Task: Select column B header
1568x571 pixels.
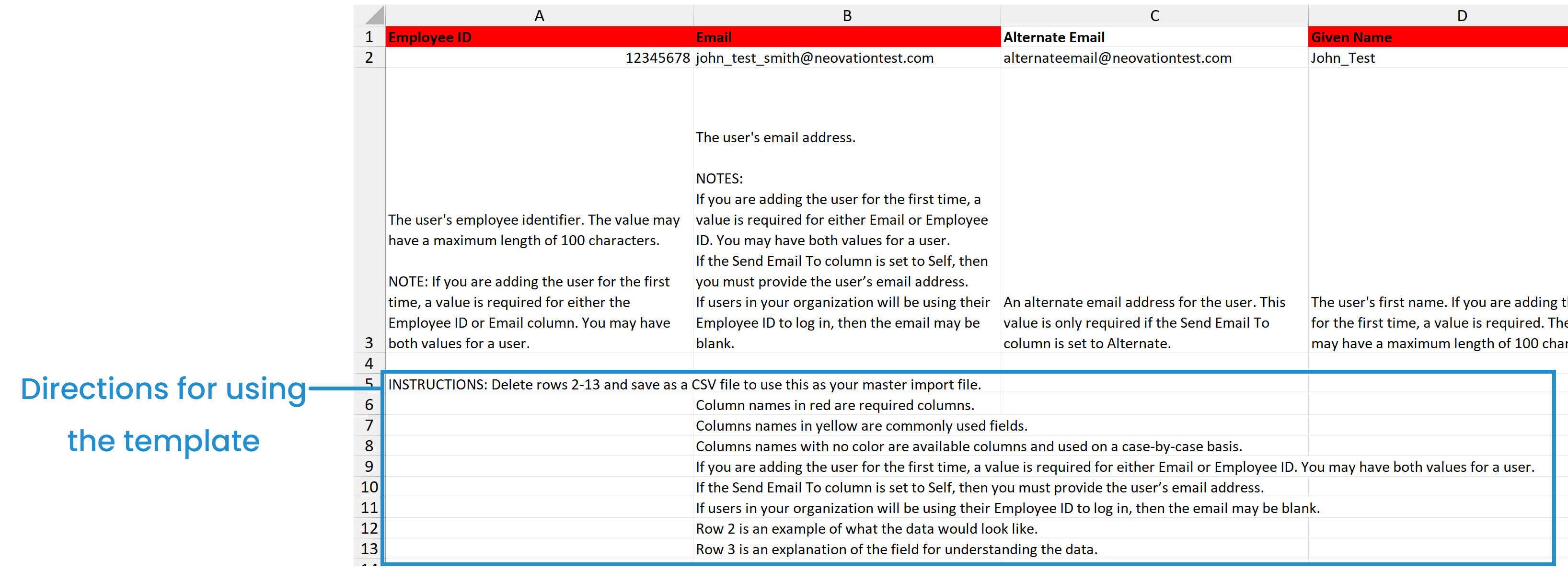Action: tap(847, 16)
